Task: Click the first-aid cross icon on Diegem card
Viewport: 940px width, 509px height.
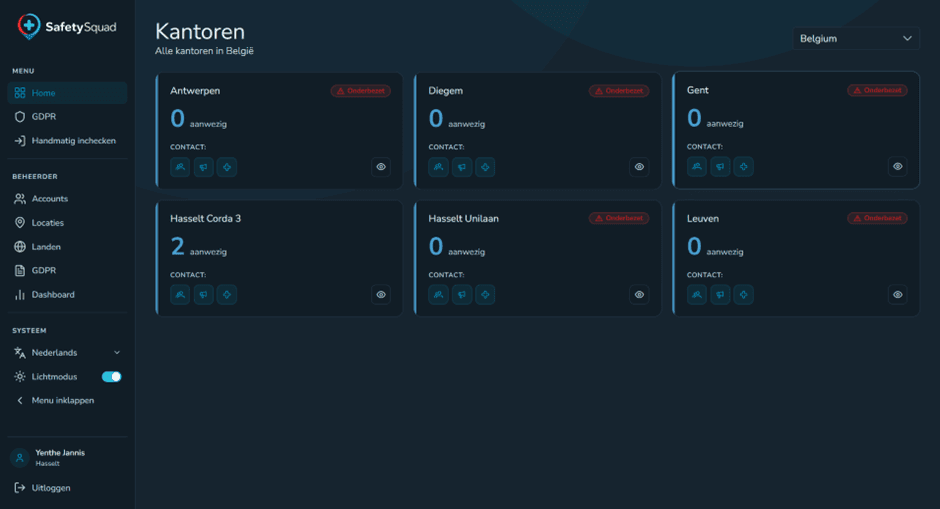Action: pos(485,167)
